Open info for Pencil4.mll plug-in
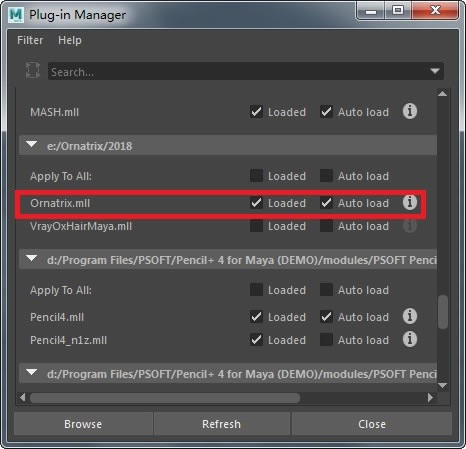The height and width of the screenshot is (449, 466). [410, 316]
